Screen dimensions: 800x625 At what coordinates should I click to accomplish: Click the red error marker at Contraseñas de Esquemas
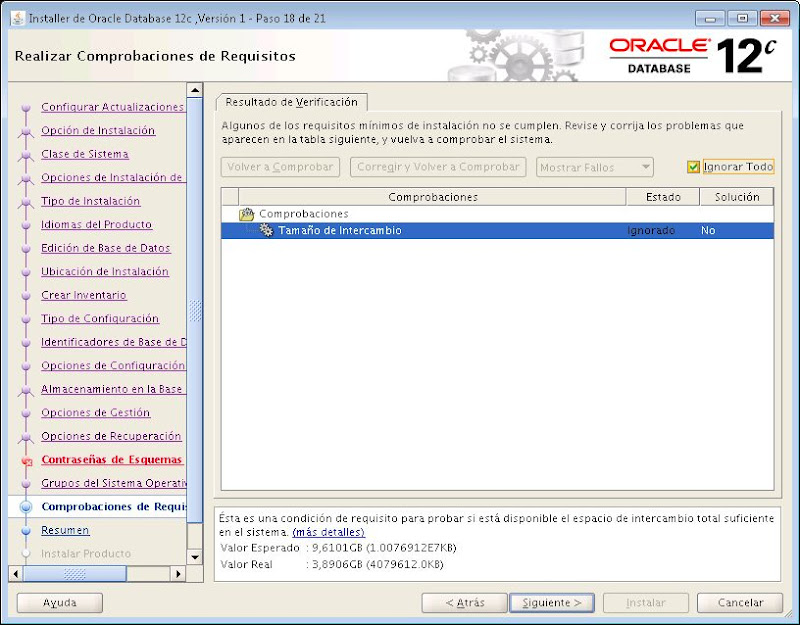[27, 461]
